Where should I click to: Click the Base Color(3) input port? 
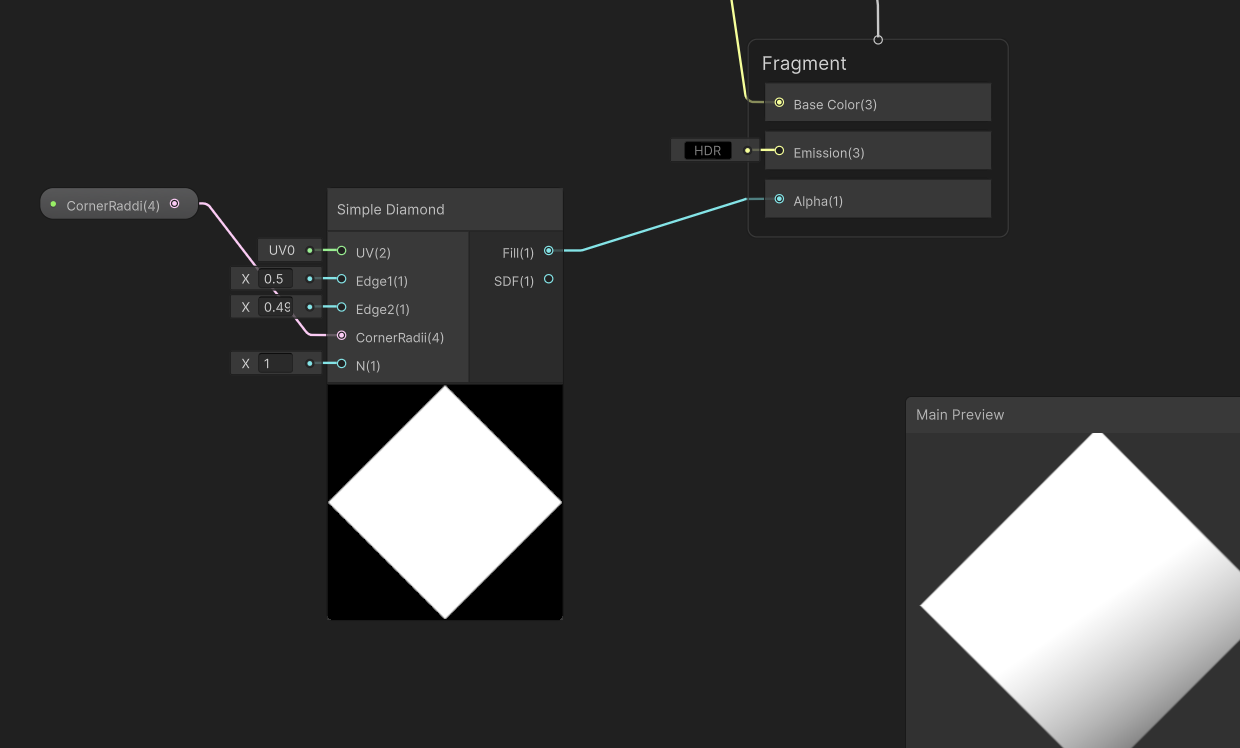779,103
